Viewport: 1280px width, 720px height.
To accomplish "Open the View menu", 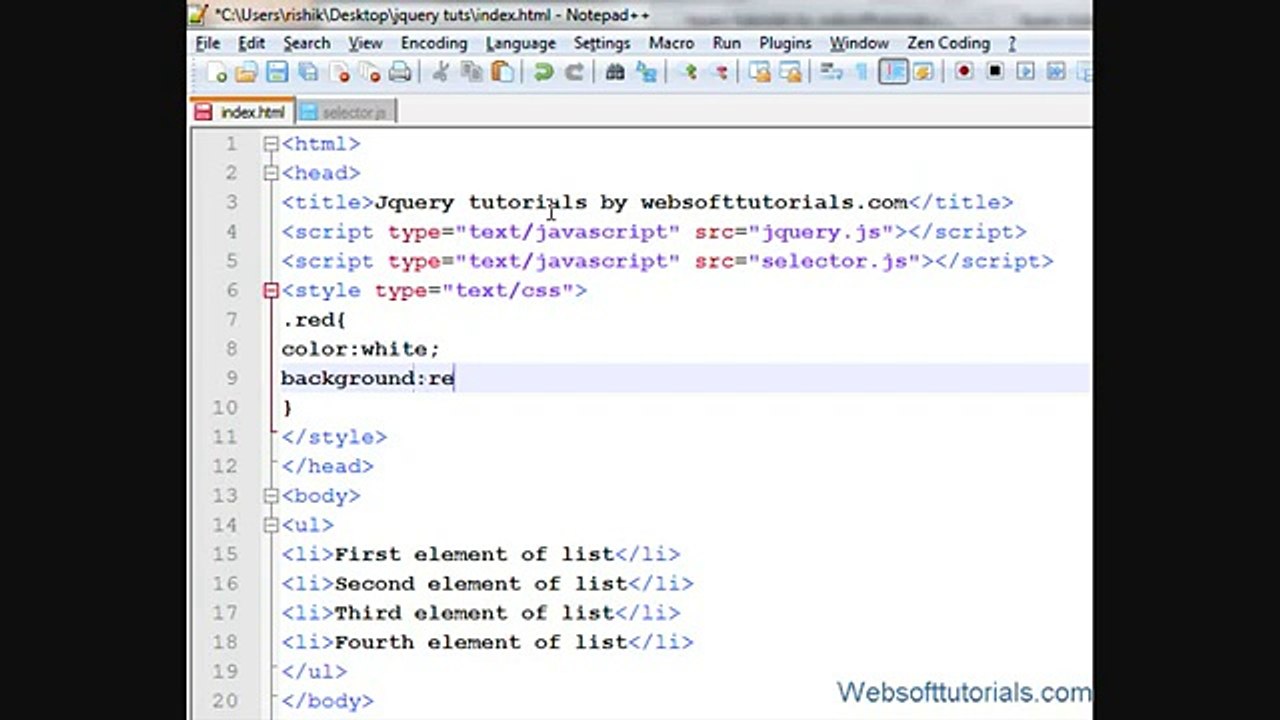I will tap(365, 43).
